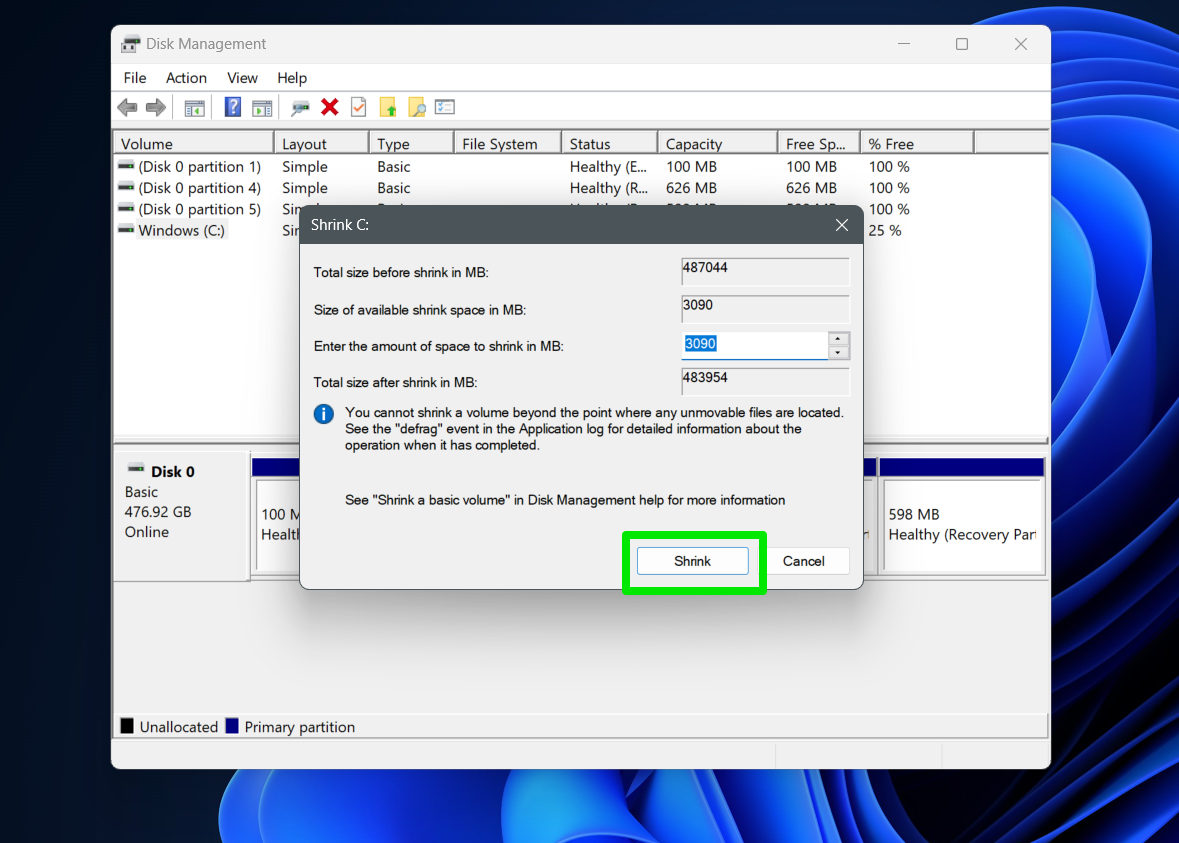Viewport: 1179px width, 843px height.
Task: Click Total size before shrink value field
Action: [765, 271]
